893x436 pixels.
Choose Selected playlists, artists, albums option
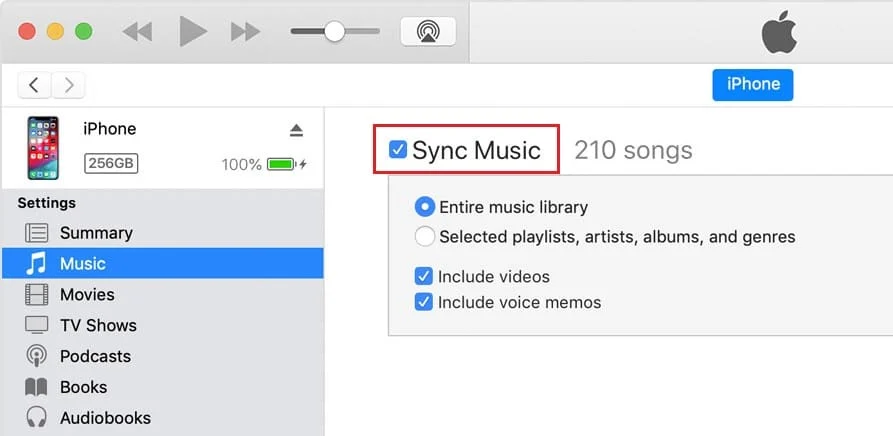point(425,237)
